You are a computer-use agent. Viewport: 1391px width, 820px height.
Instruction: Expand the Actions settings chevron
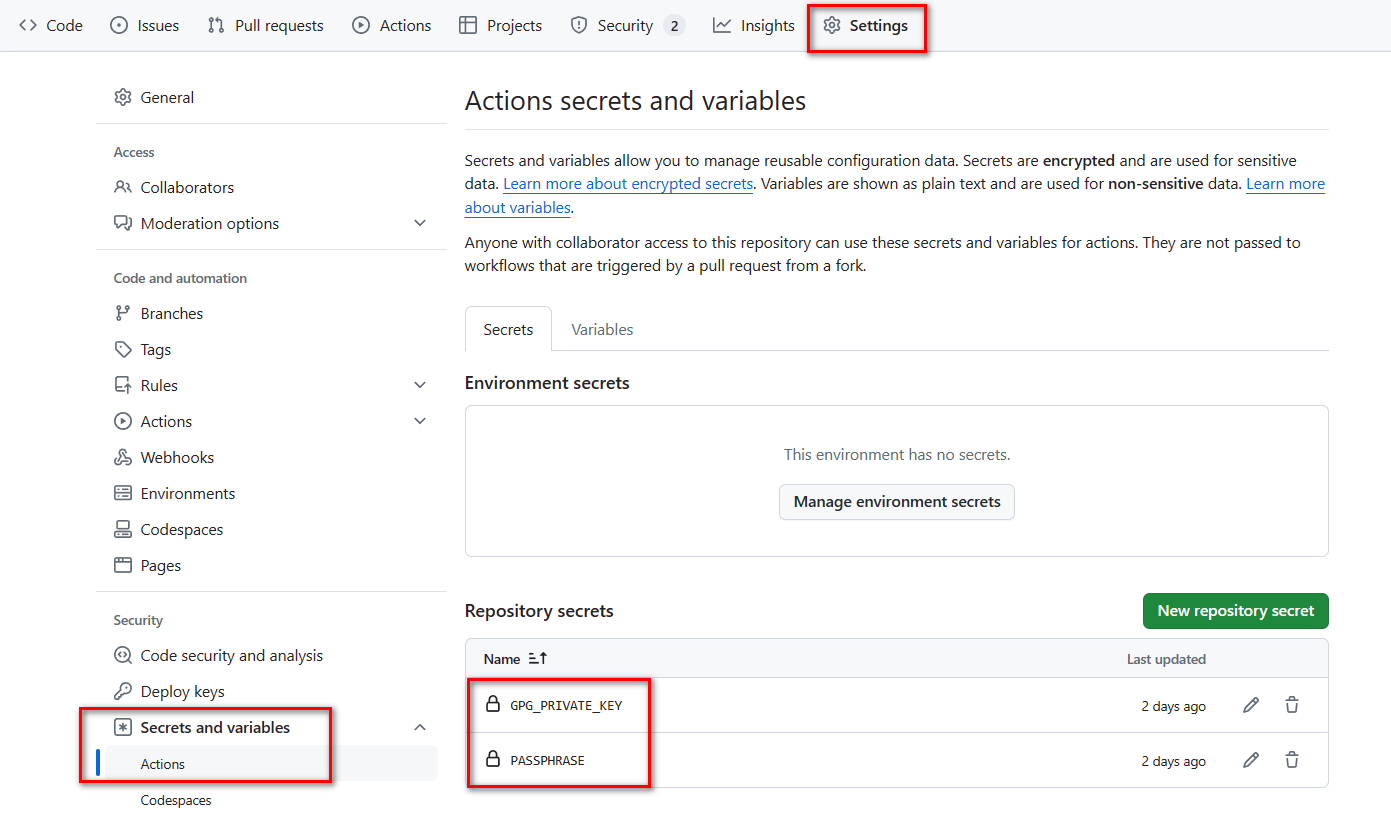coord(420,421)
